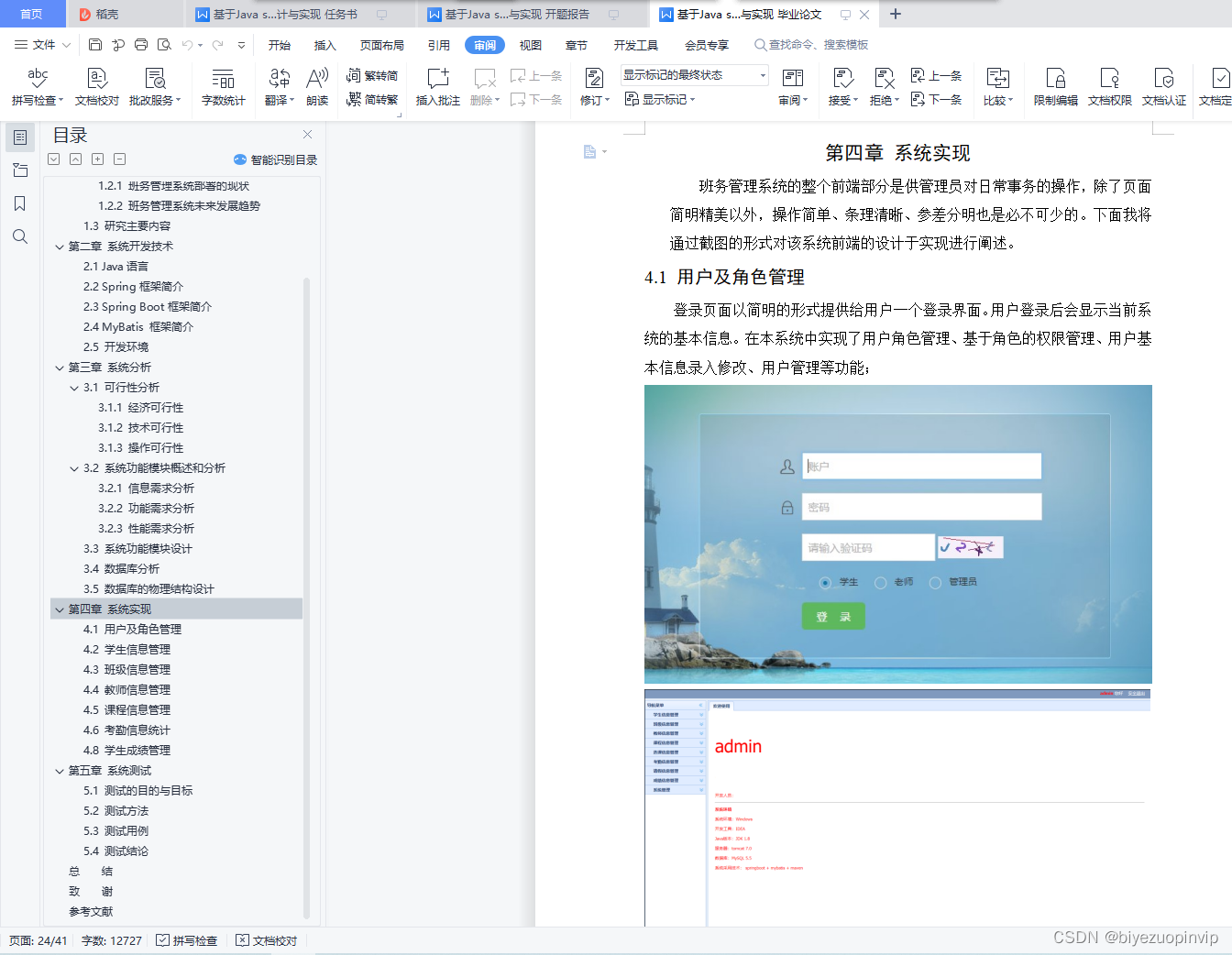Select the 学生 radio button in login image
Viewport: 1232px width, 955px height.
point(825,582)
